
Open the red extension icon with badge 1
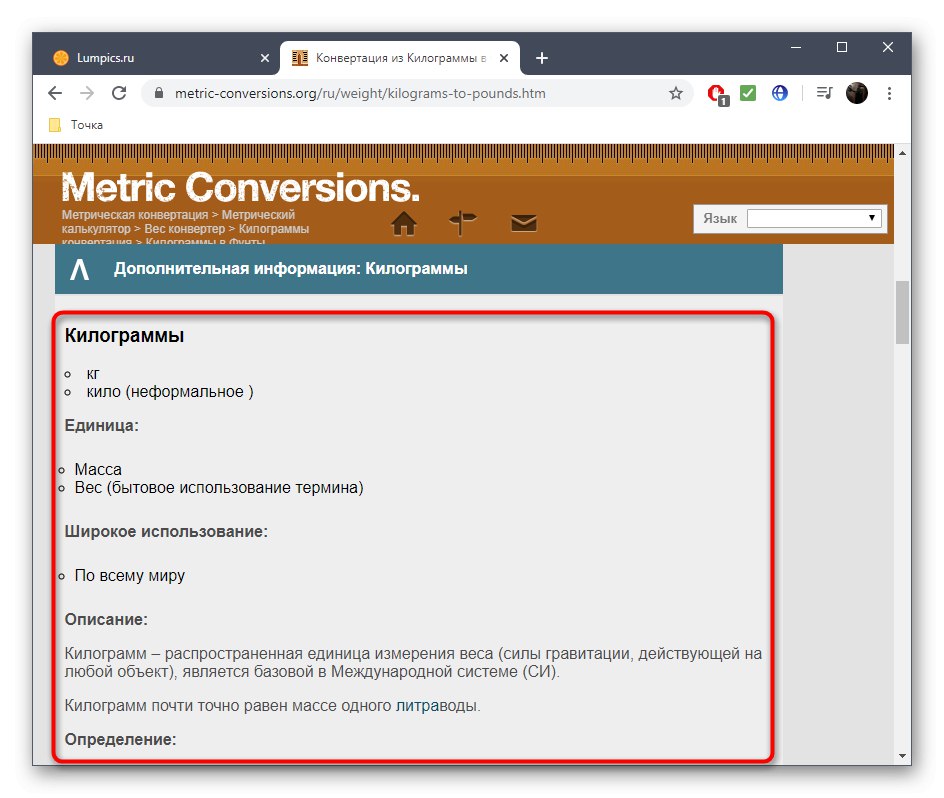click(718, 95)
